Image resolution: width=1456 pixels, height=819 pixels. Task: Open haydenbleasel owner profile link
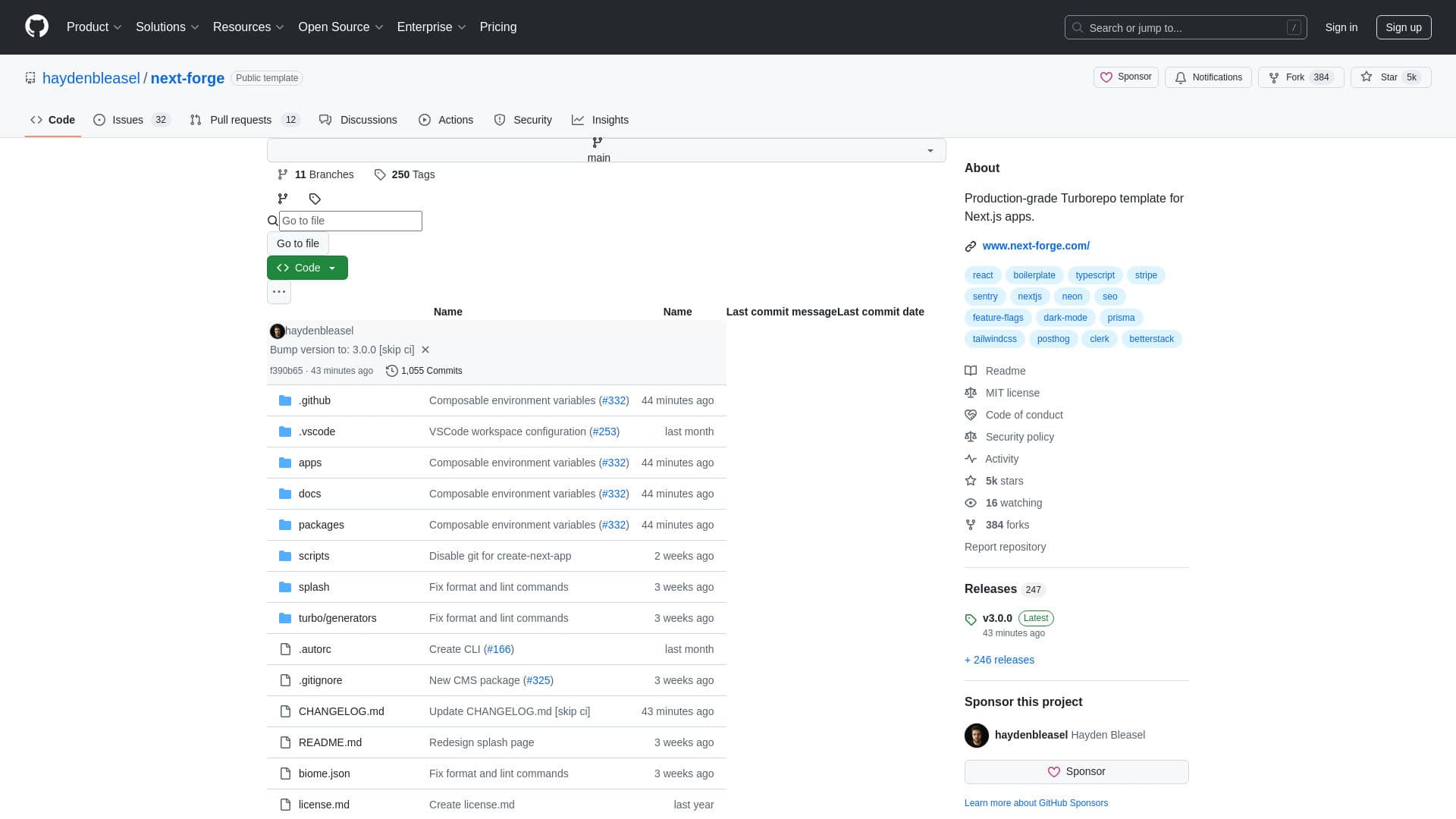[91, 78]
